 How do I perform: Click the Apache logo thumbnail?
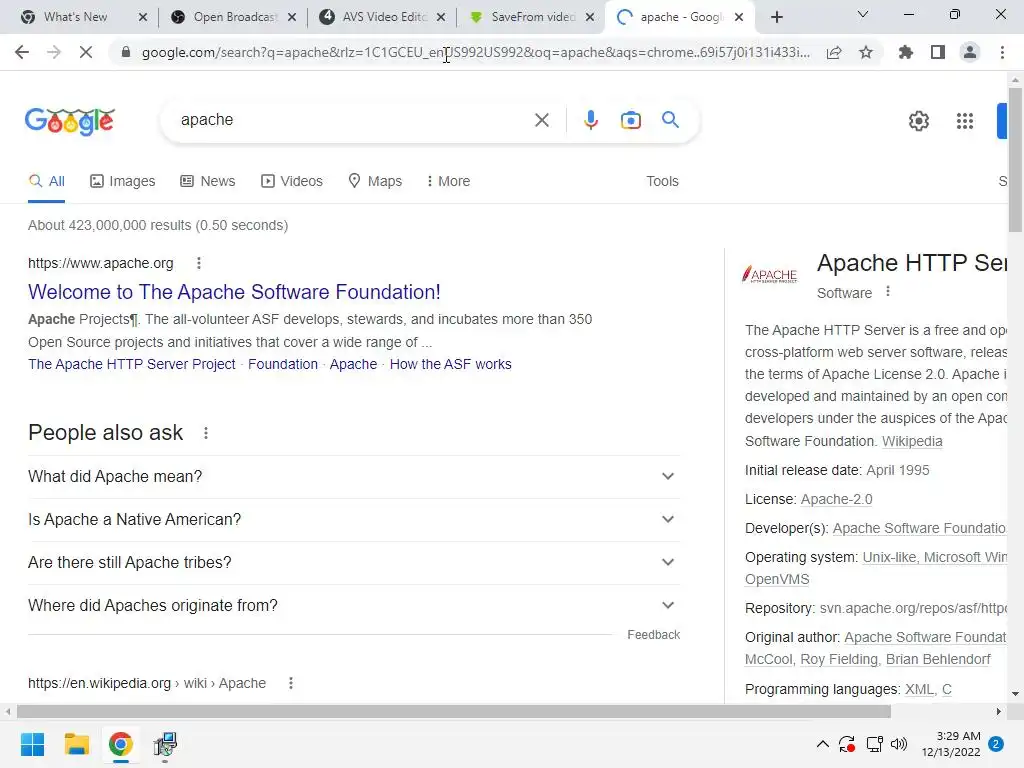770,275
